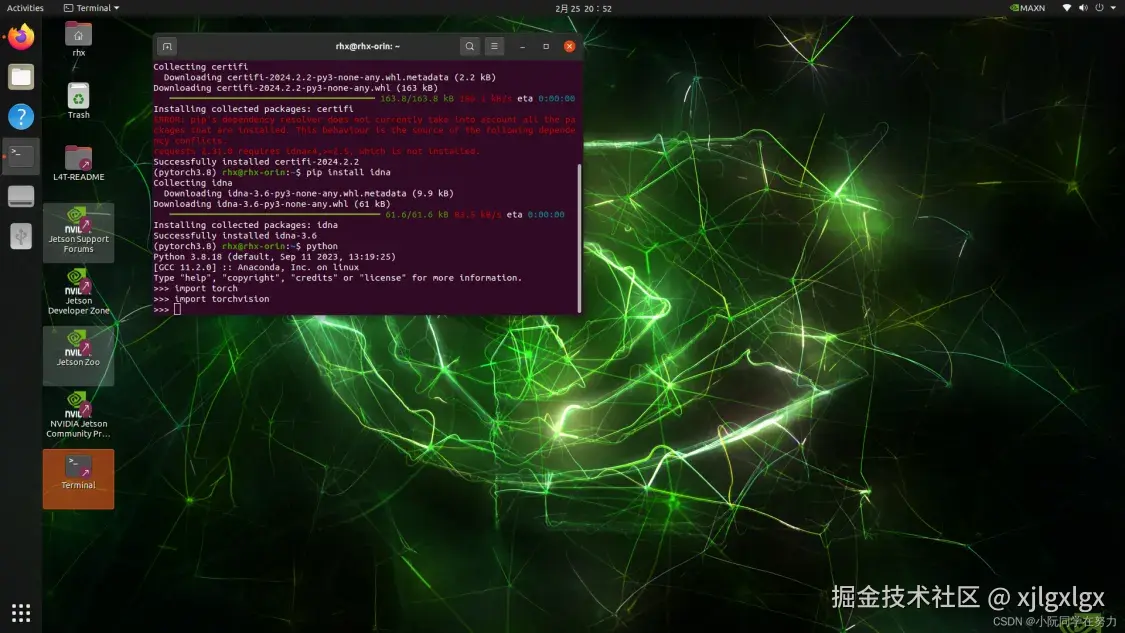The image size is (1125, 633).
Task: Click 'Python 3.8.18' version line
Action: click(x=274, y=256)
